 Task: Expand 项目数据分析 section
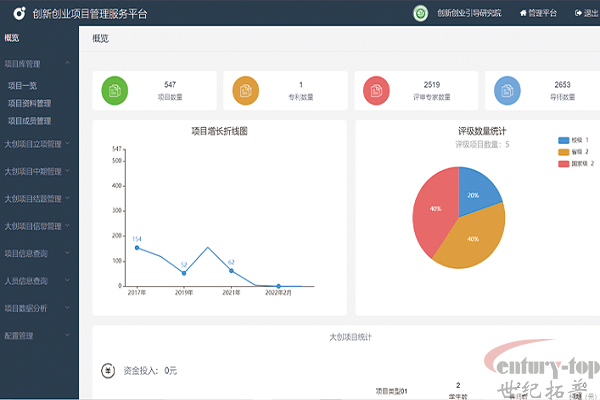[x=37, y=308]
